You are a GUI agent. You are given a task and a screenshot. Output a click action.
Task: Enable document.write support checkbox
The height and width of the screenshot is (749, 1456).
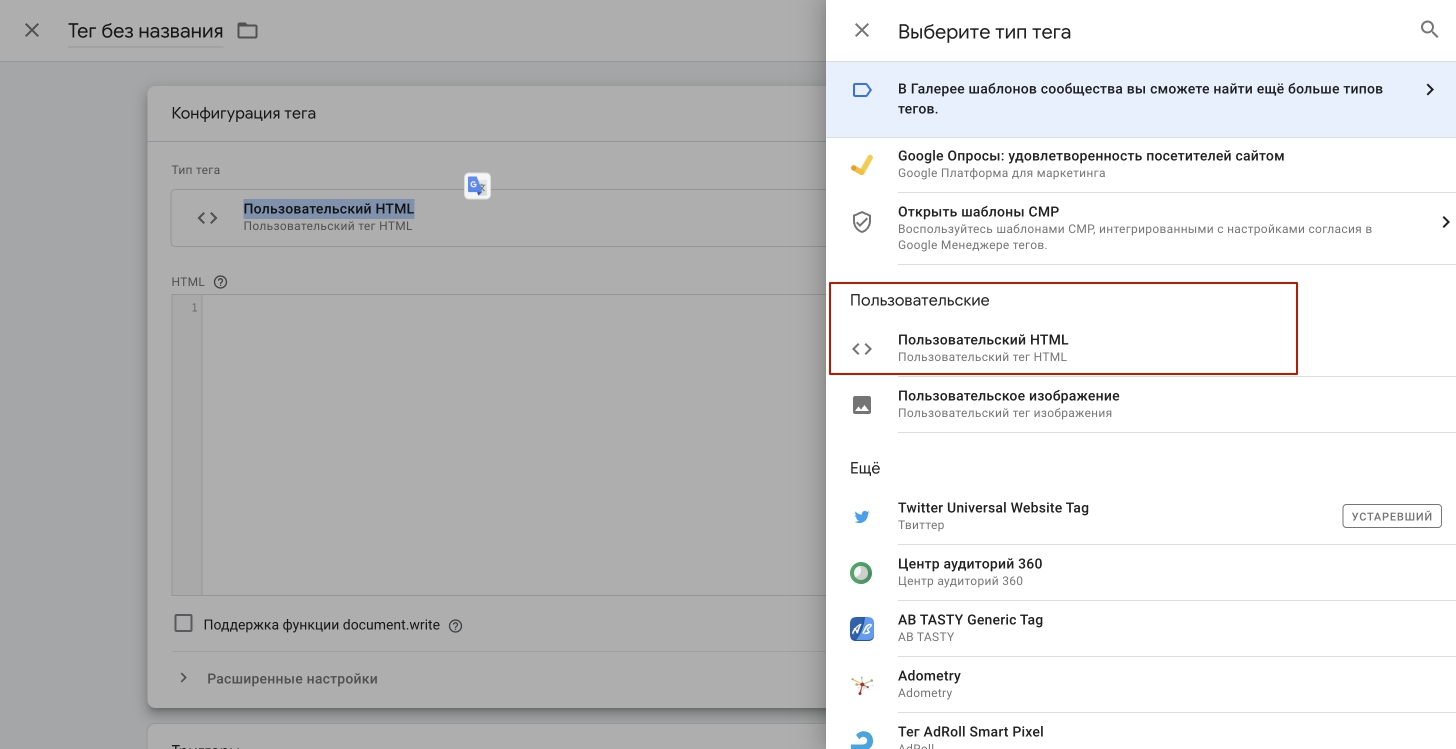tap(183, 624)
